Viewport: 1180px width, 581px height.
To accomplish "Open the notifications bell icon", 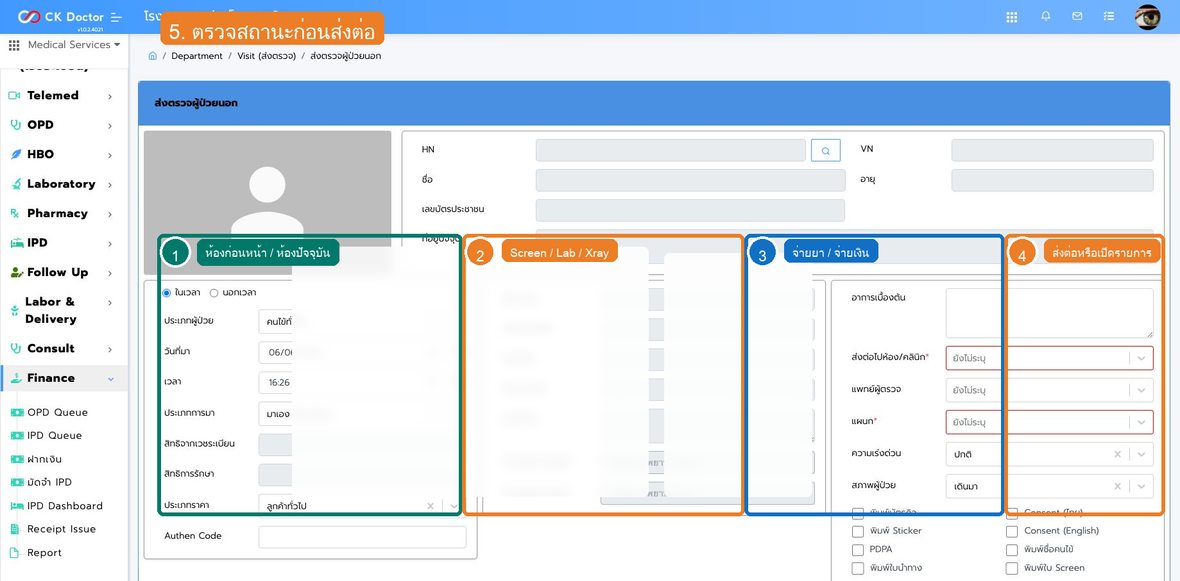I will (x=1046, y=17).
